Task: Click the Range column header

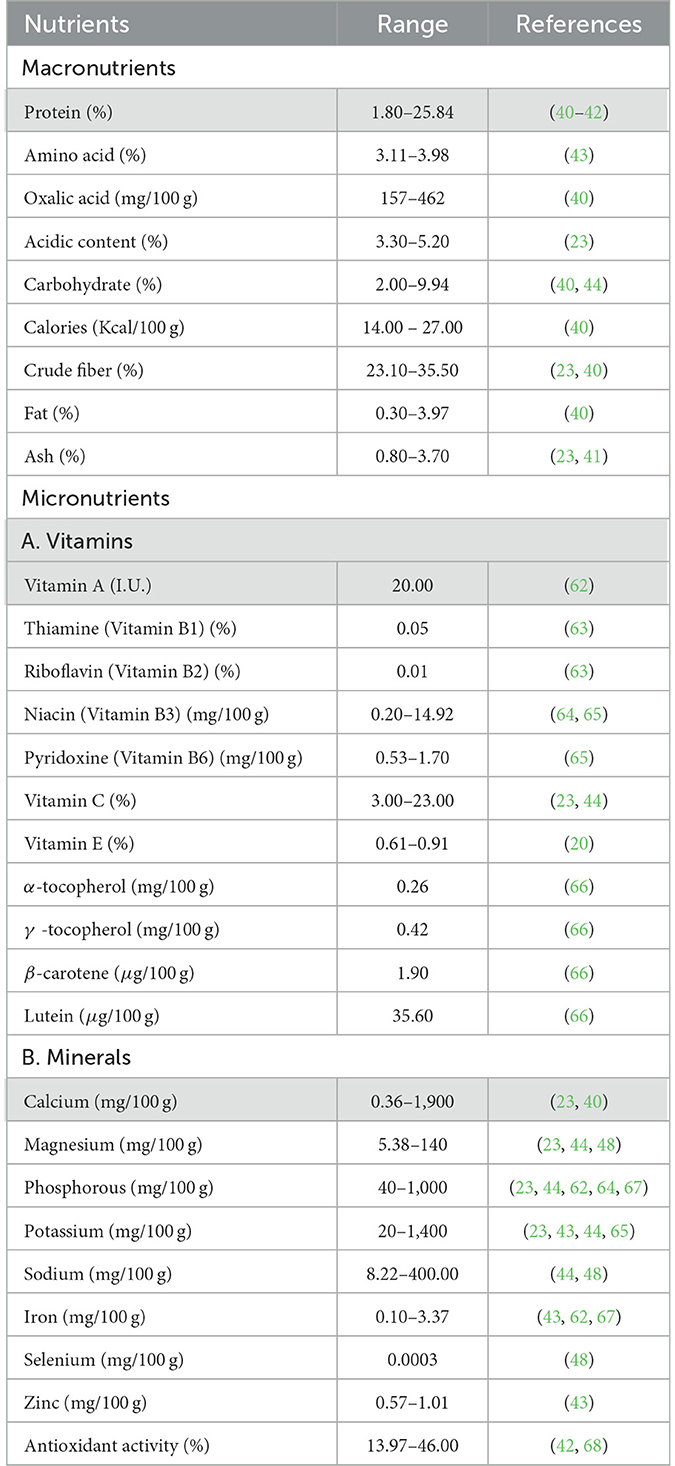Action: tap(411, 23)
